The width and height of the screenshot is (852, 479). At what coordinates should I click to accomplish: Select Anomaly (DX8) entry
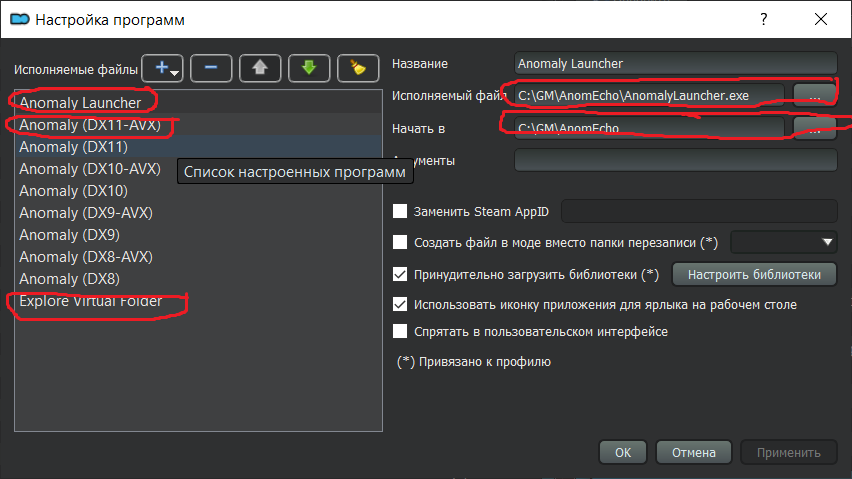(x=198, y=279)
